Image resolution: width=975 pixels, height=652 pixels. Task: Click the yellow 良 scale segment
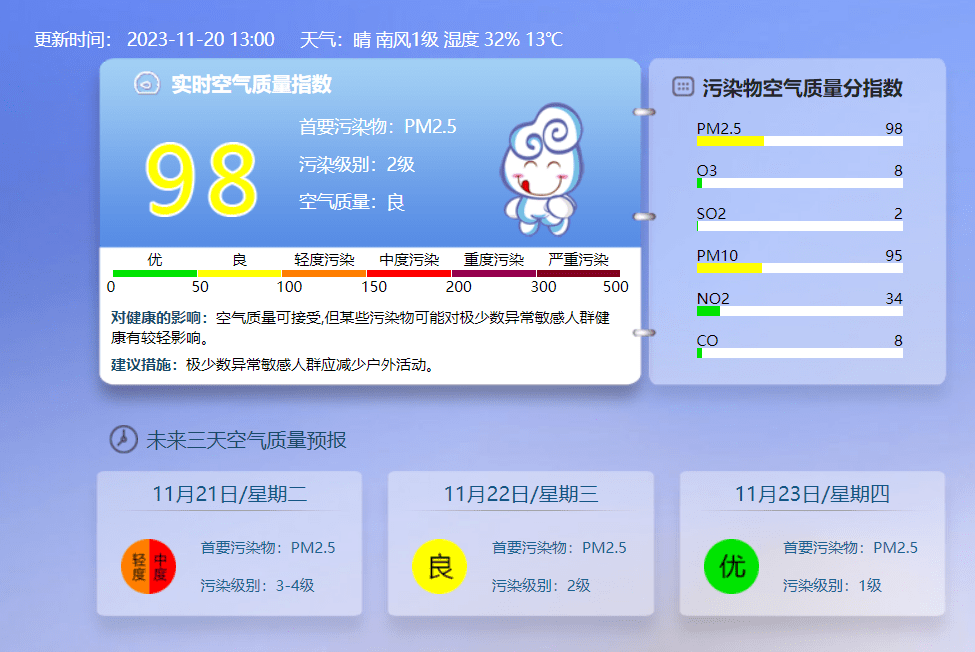tap(239, 273)
